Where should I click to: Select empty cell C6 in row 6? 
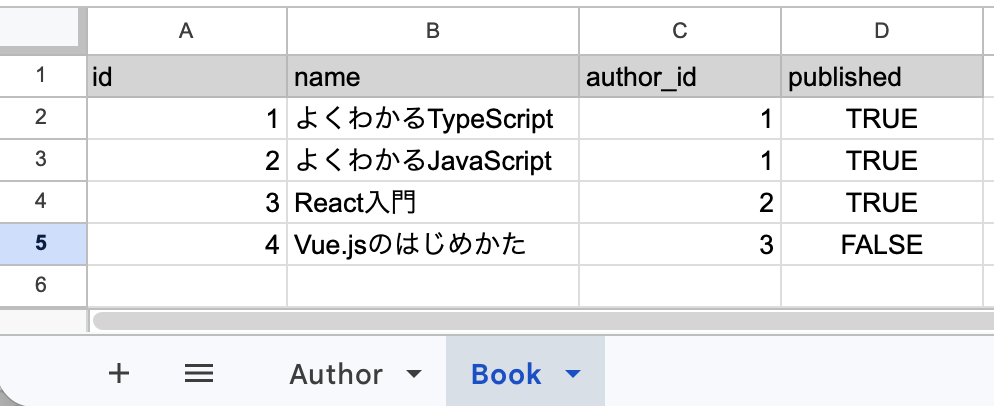point(680,285)
